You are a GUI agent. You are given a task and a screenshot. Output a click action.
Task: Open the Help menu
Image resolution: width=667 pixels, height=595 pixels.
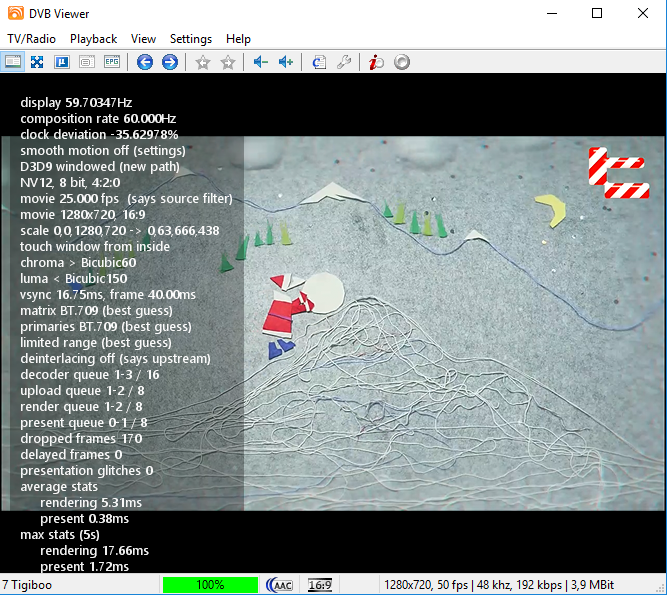238,39
